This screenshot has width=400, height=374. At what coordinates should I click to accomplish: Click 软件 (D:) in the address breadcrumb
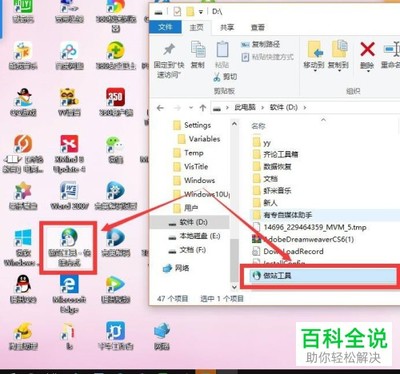click(x=284, y=107)
